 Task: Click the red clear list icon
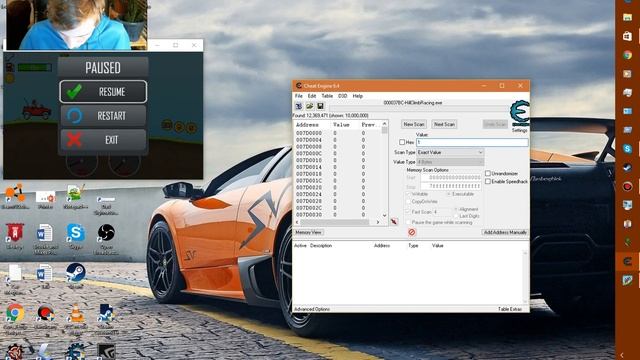click(411, 232)
